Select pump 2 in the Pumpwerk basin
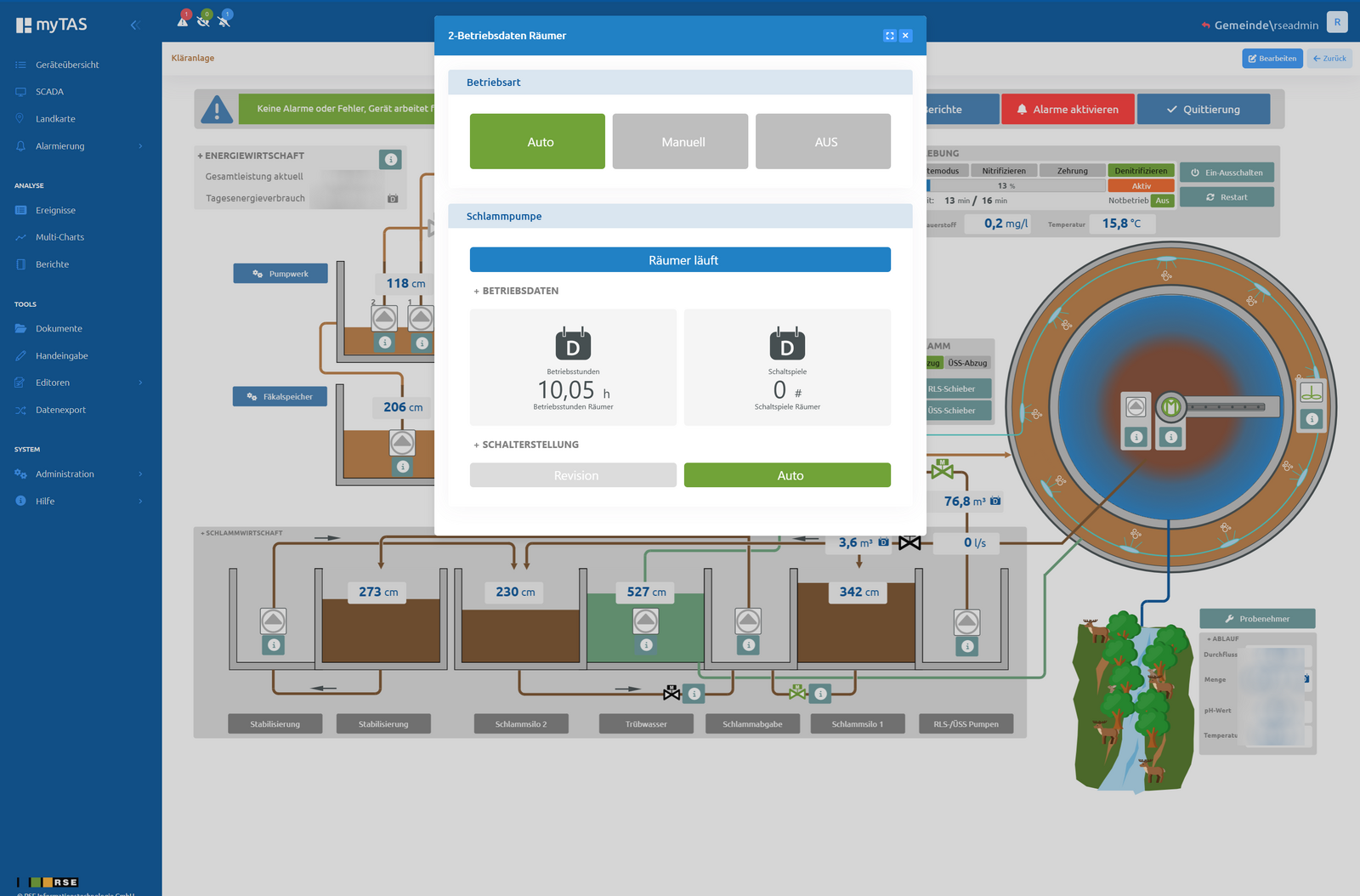 click(384, 318)
